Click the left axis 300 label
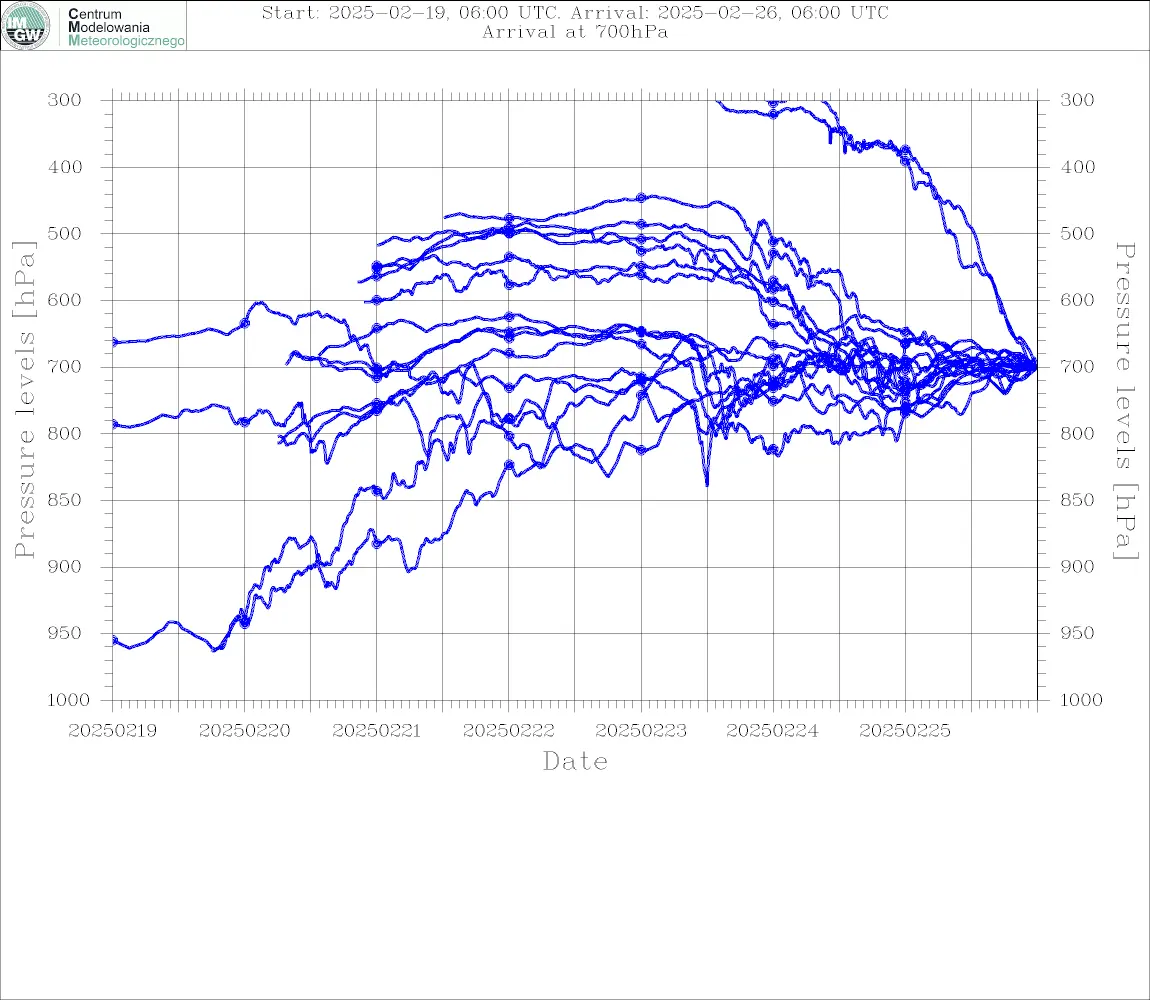Screen dimensions: 1150x1000 [65, 100]
